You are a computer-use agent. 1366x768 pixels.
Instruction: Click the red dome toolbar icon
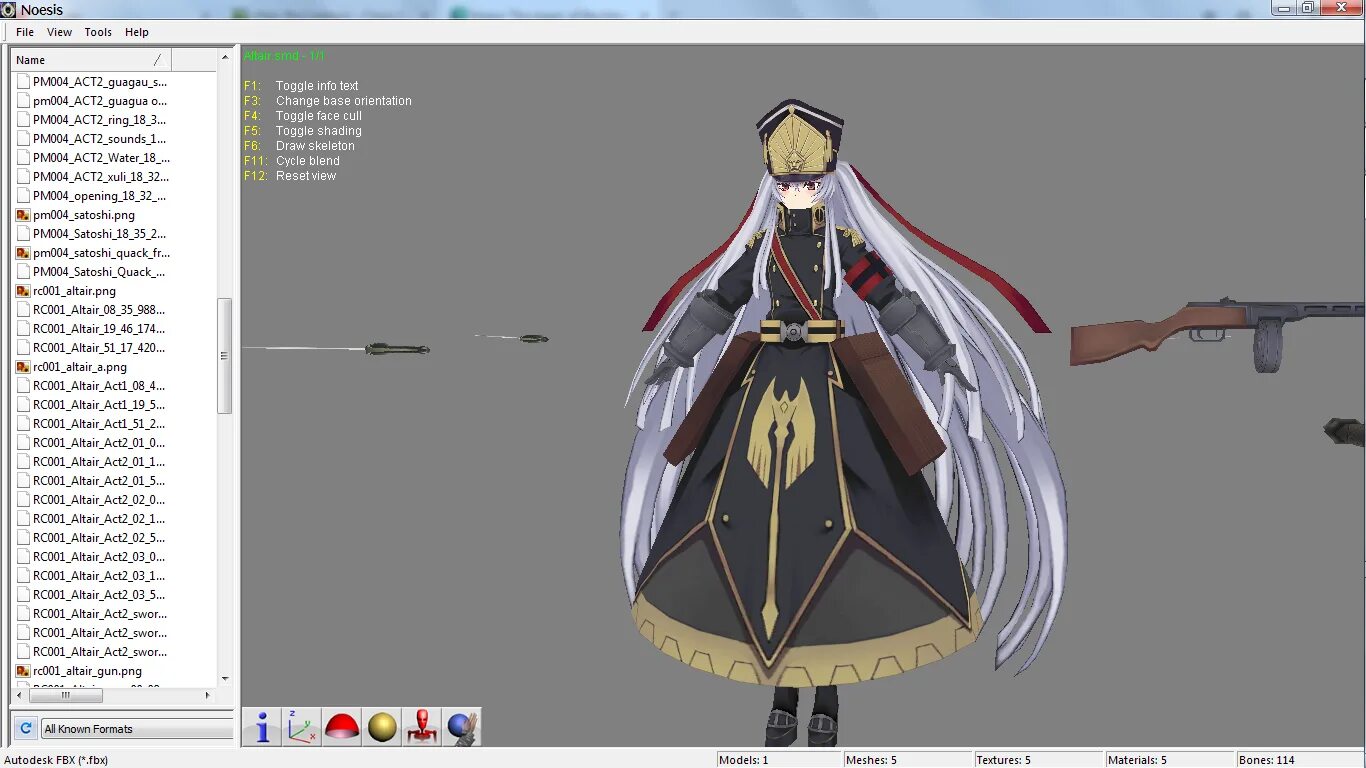[x=342, y=727]
